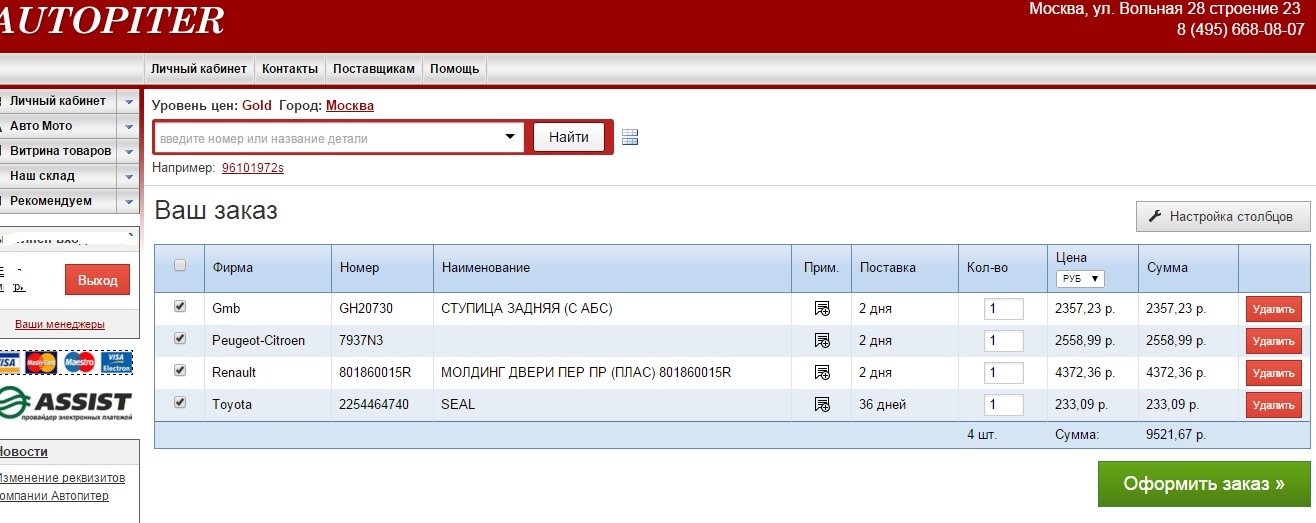Click the quantity field for Gmb row
The width and height of the screenshot is (1316, 523).
pyautogui.click(x=1004, y=309)
